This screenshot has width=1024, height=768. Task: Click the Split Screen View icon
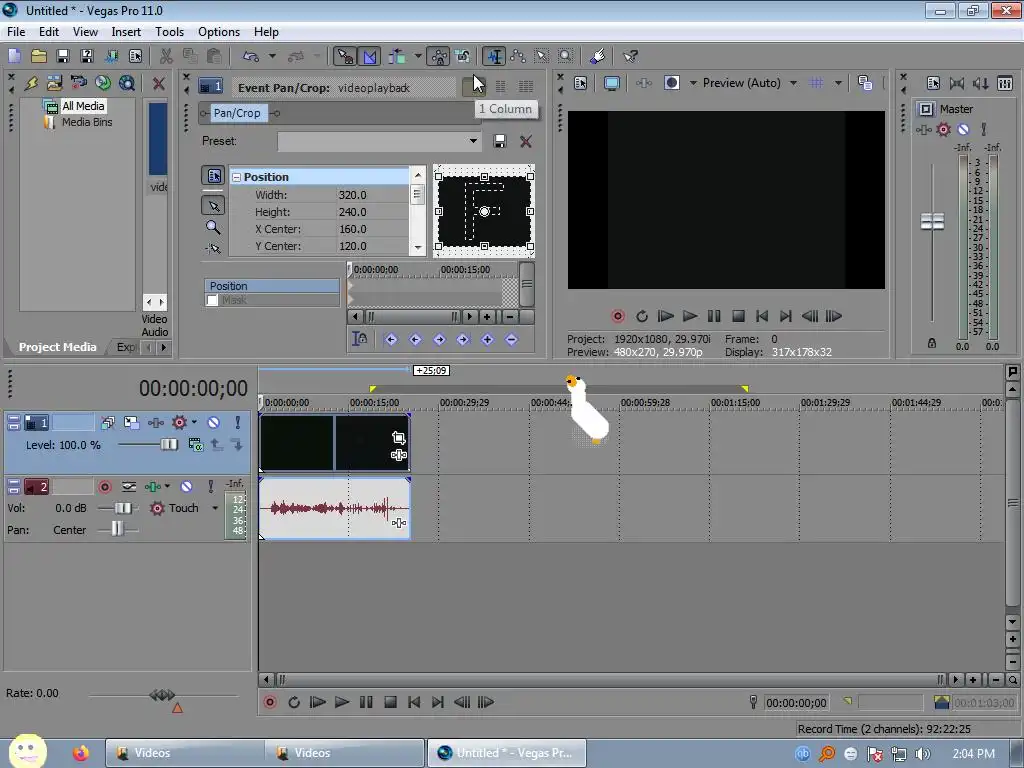click(x=671, y=83)
